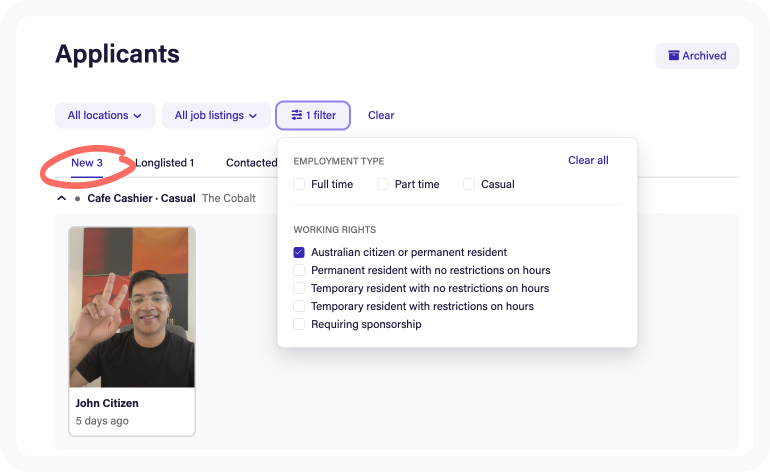Uncheck Australian citizen or permanent resident
This screenshot has width=770, height=472.
[x=299, y=252]
